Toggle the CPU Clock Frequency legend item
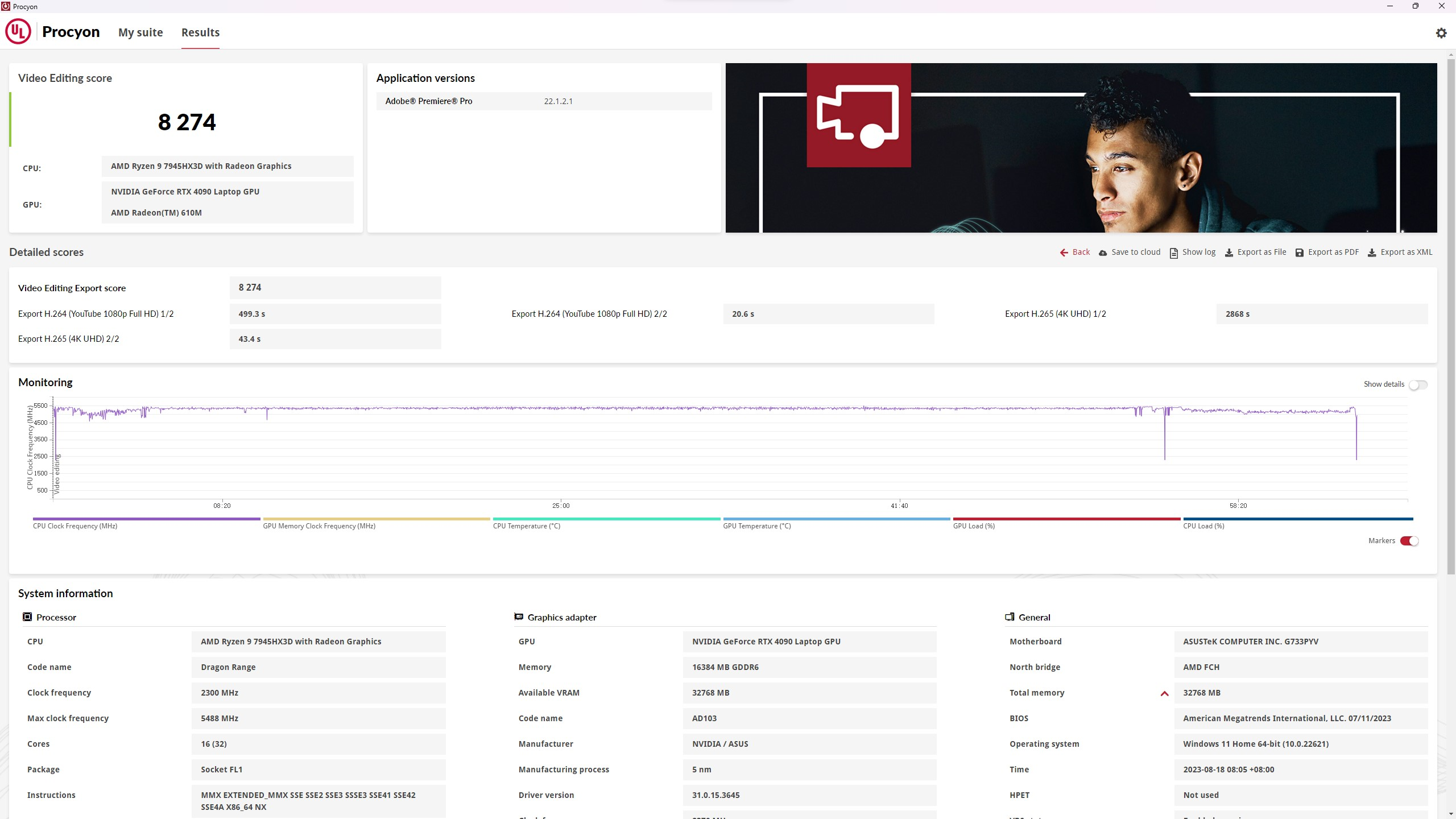This screenshot has height=819, width=1456. [75, 526]
